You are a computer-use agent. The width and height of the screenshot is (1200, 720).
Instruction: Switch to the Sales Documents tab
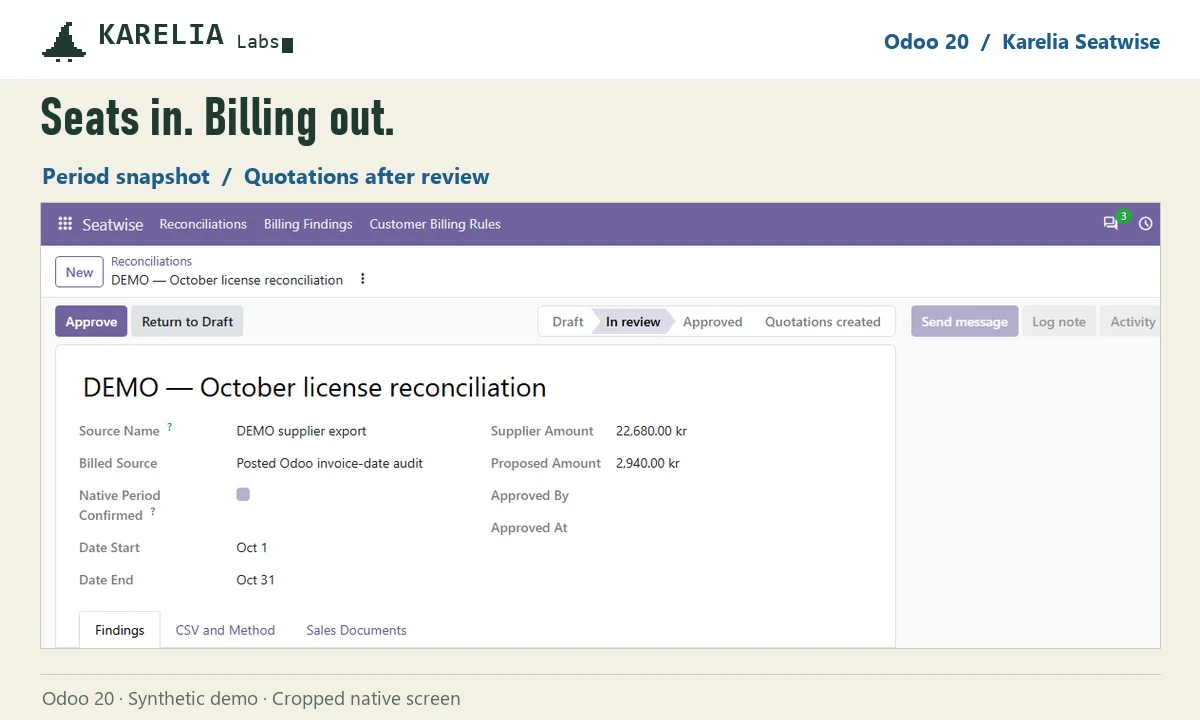pos(356,630)
